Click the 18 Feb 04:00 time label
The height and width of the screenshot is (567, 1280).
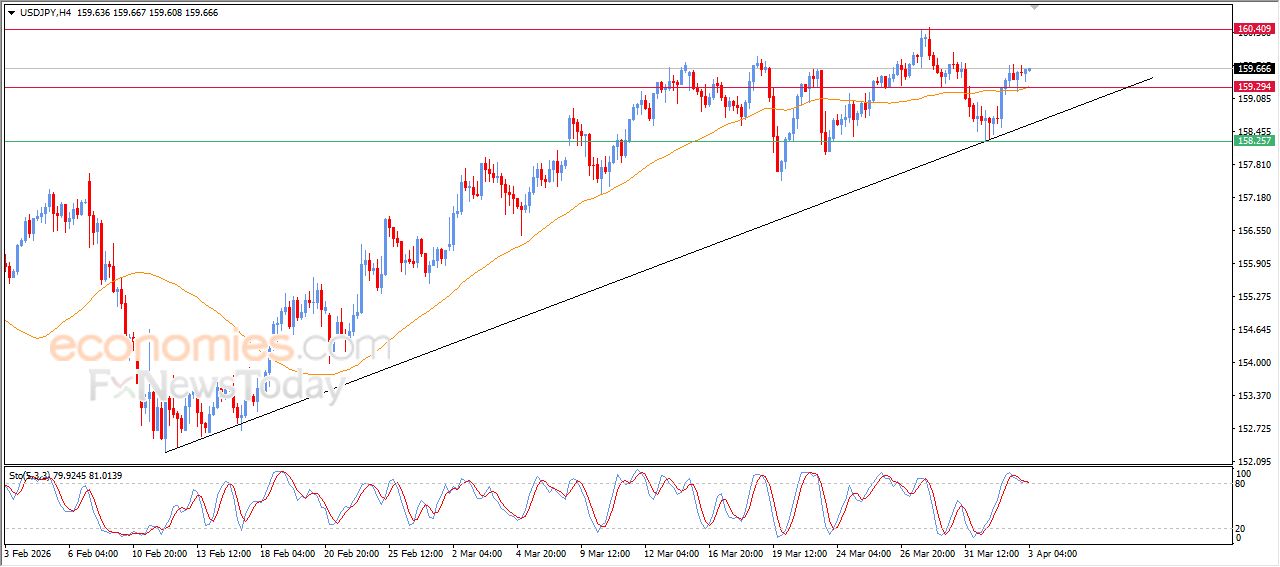(287, 553)
